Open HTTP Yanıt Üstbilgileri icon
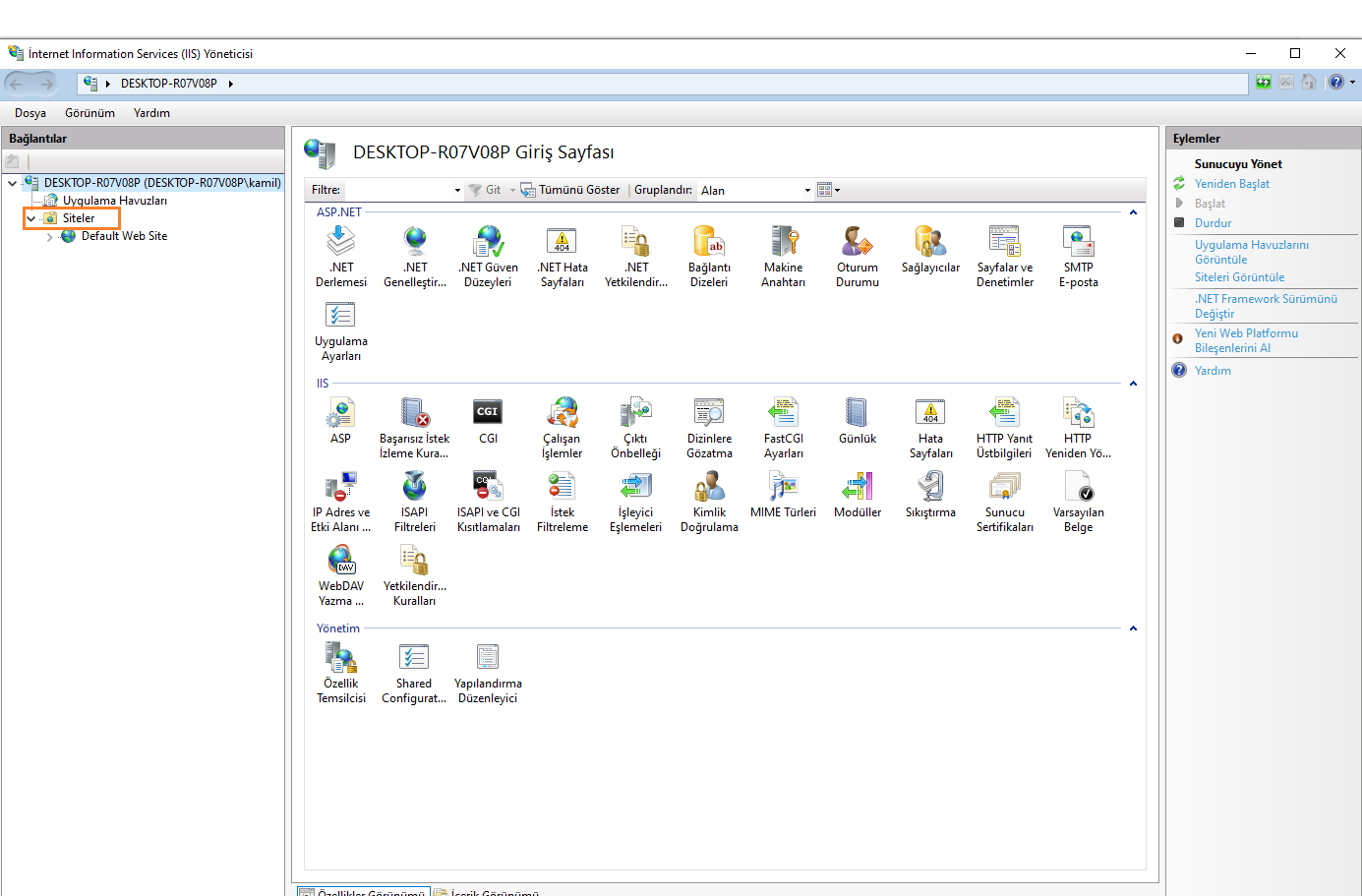This screenshot has height=896, width=1362. pyautogui.click(x=1005, y=412)
